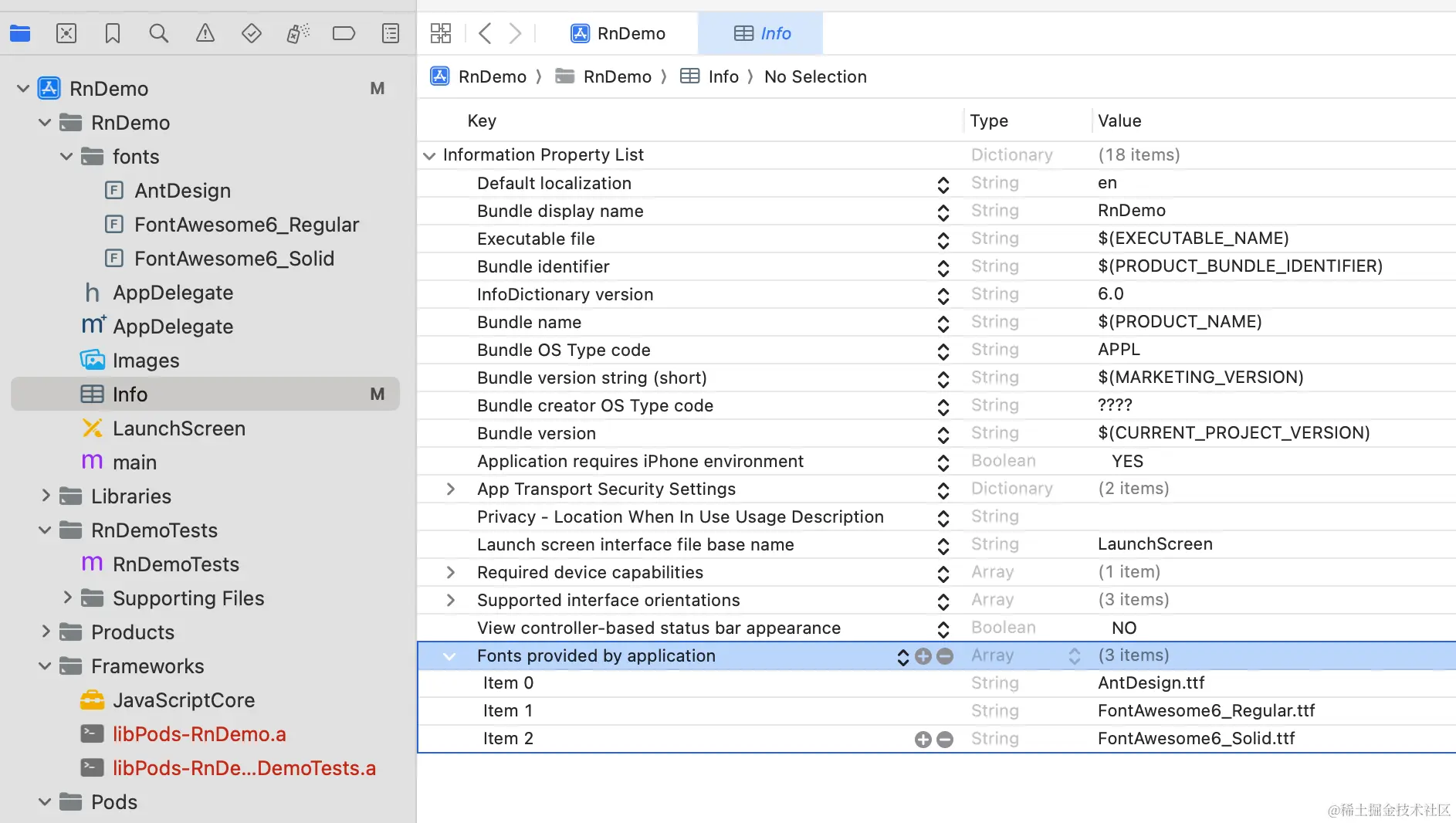Show the Debug navigator spray icon
Viewport: 1456px width, 823px height.
[298, 33]
